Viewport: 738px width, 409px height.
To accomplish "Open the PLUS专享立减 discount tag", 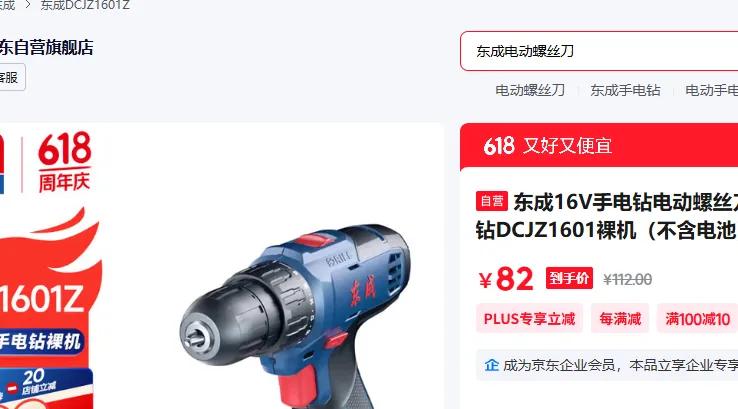I will 529,319.
